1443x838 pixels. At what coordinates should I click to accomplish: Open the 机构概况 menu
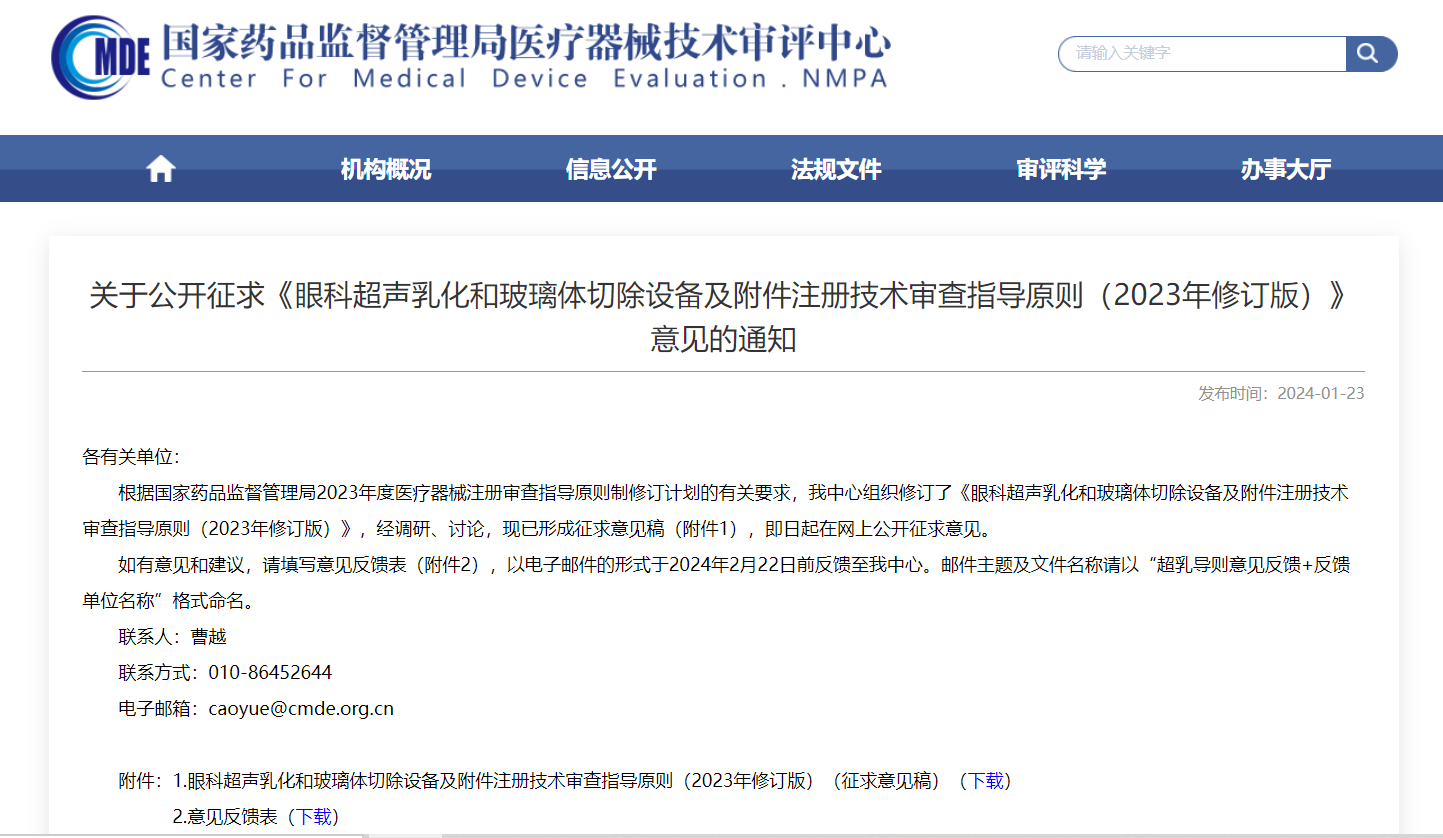click(x=385, y=168)
